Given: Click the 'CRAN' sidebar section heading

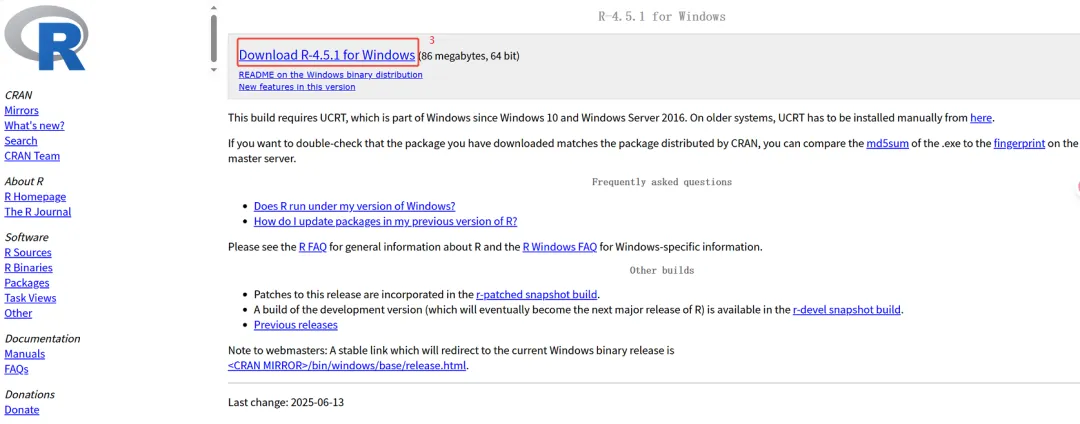Looking at the screenshot, I should coord(19,95).
